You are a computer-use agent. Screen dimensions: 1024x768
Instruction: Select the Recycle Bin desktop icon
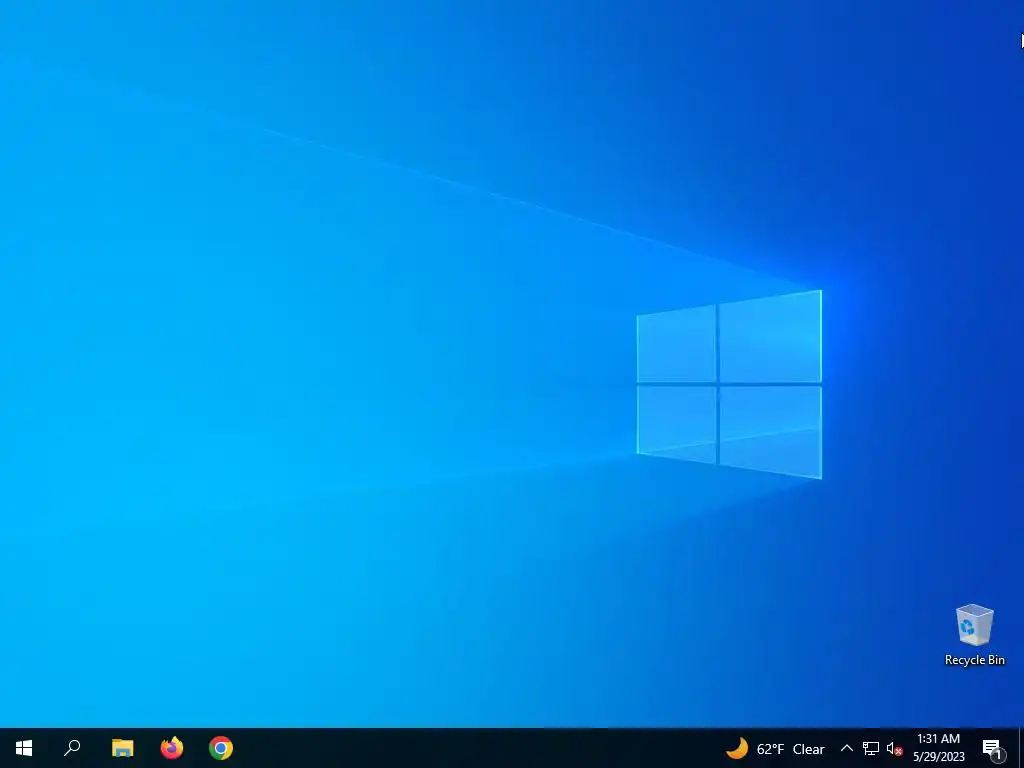[974, 635]
